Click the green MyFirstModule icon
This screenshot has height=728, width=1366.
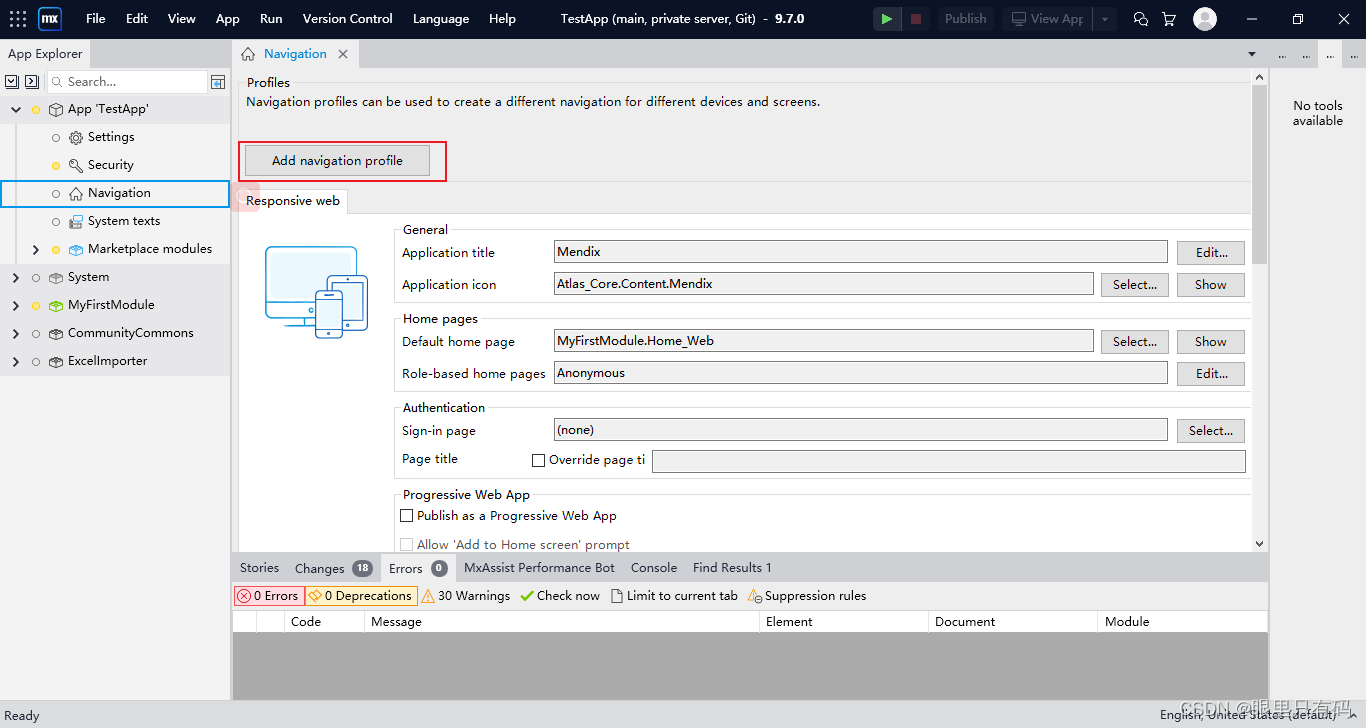(56, 305)
